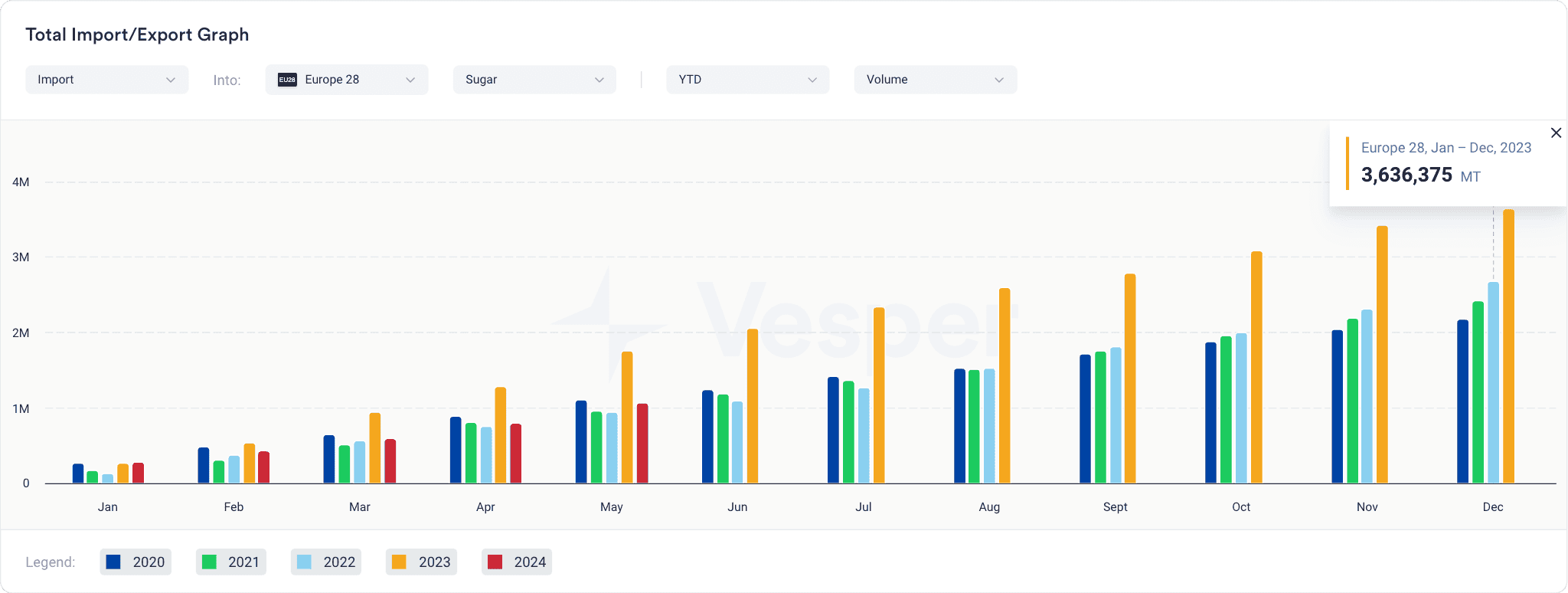1568x593 pixels.
Task: Click the Total Import/Export Graph title
Action: tap(137, 34)
